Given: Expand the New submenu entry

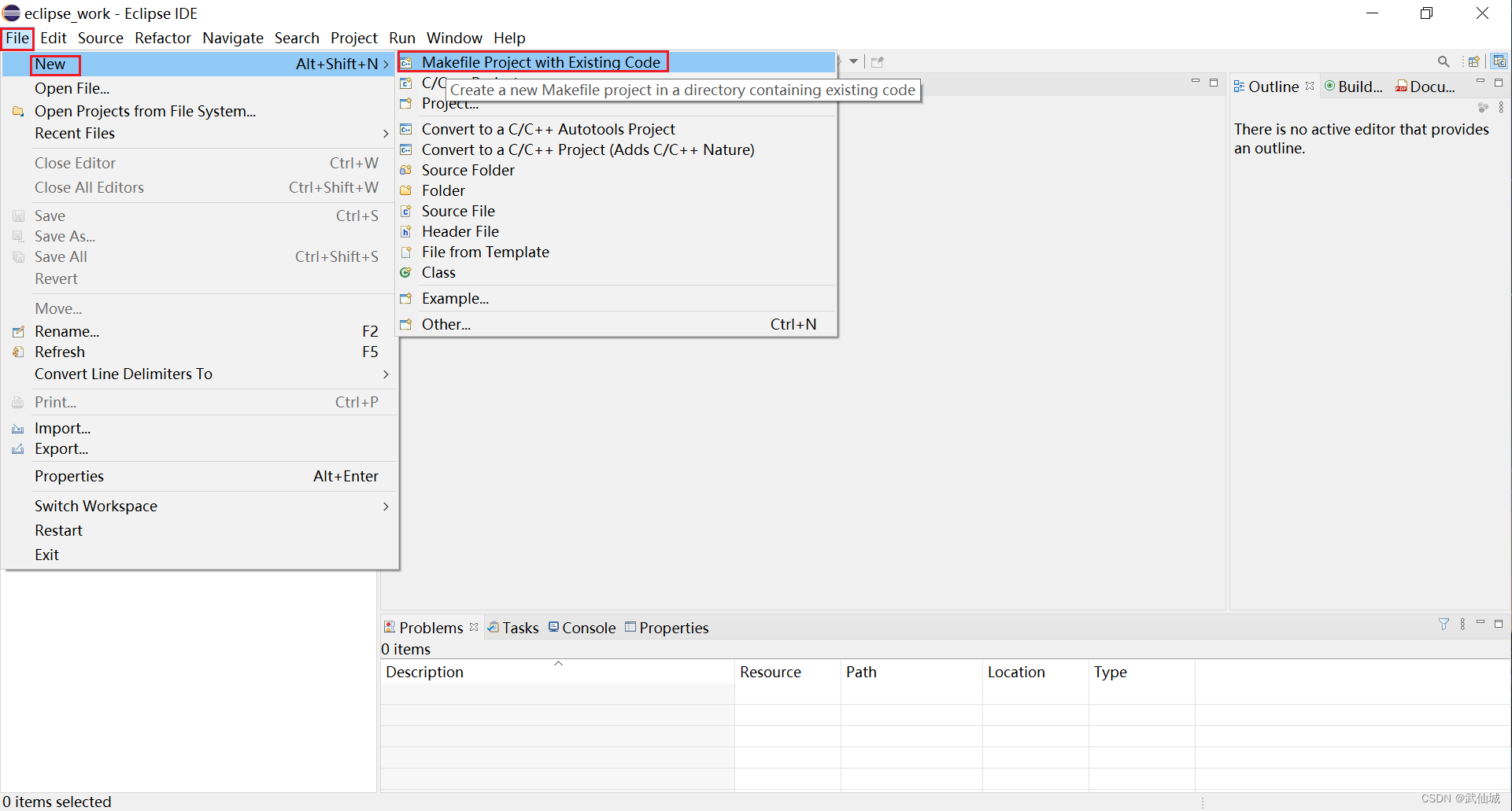Looking at the screenshot, I should coord(199,64).
